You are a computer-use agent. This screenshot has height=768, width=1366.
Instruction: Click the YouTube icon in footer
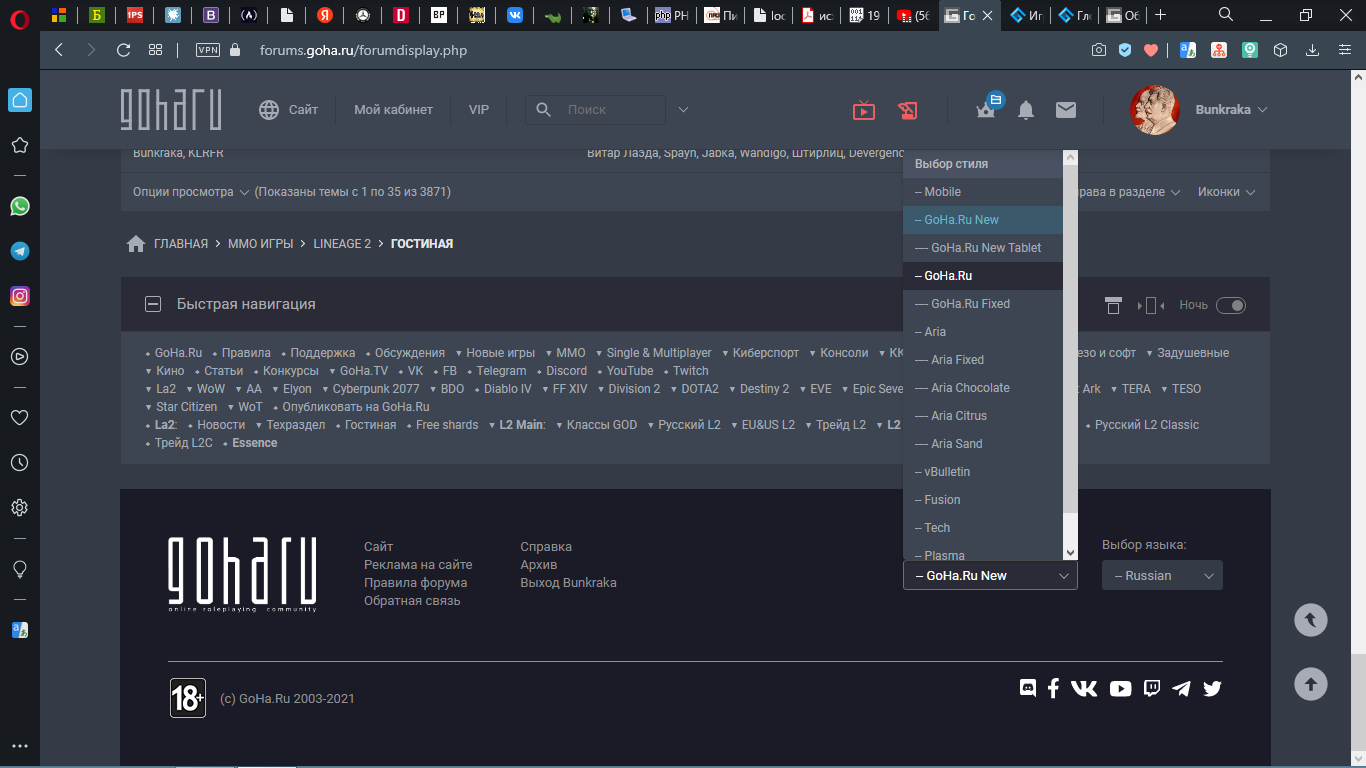(1120, 688)
